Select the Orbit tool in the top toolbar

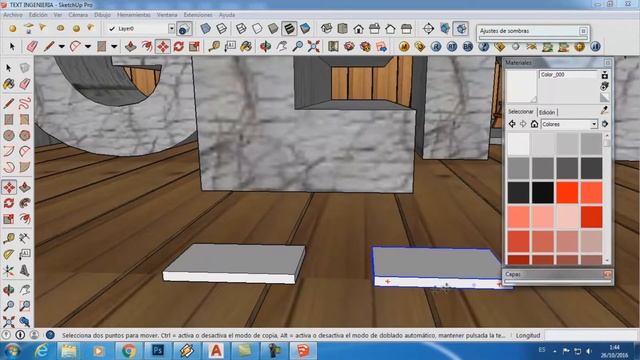click(x=265, y=47)
